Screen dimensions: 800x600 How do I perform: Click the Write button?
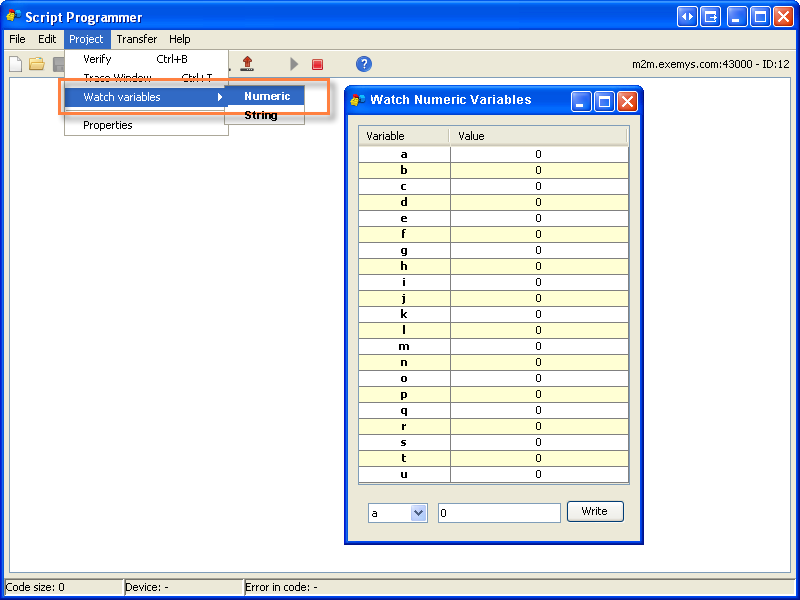(x=594, y=511)
